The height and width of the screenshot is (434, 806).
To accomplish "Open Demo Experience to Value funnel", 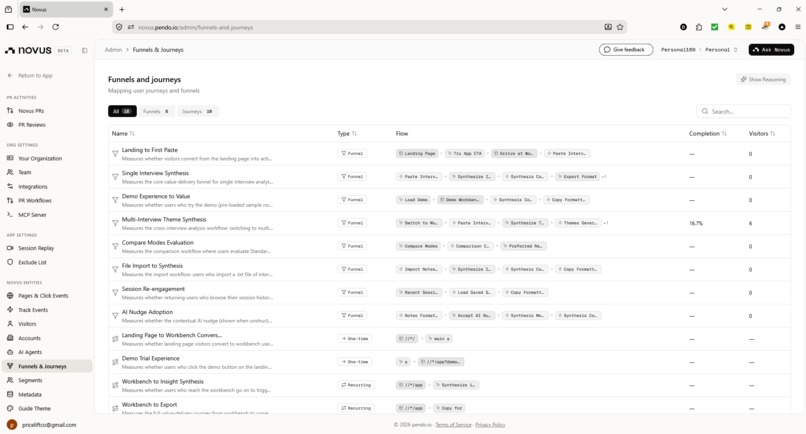I will tap(156, 196).
